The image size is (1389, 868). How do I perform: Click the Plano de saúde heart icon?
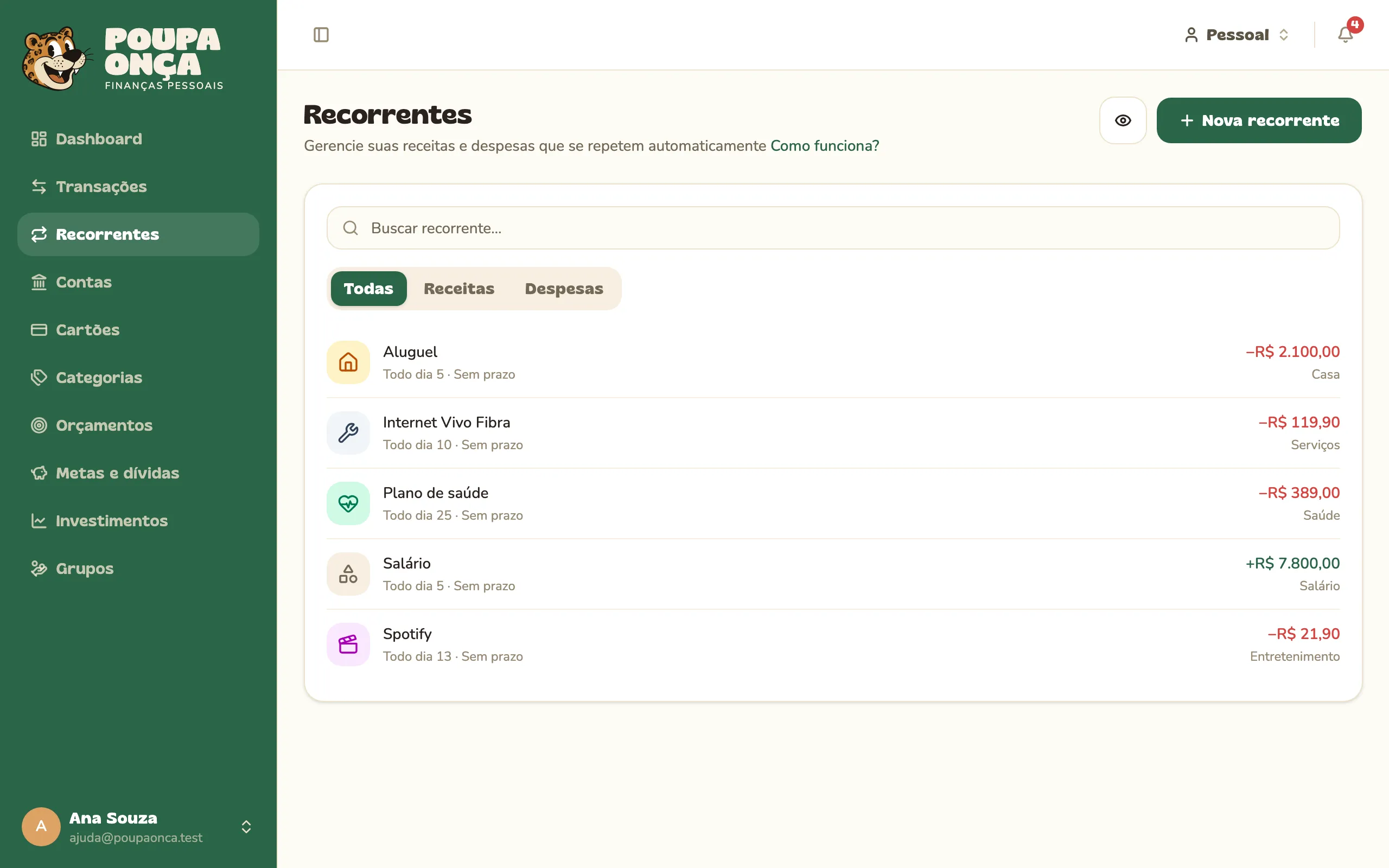point(348,503)
